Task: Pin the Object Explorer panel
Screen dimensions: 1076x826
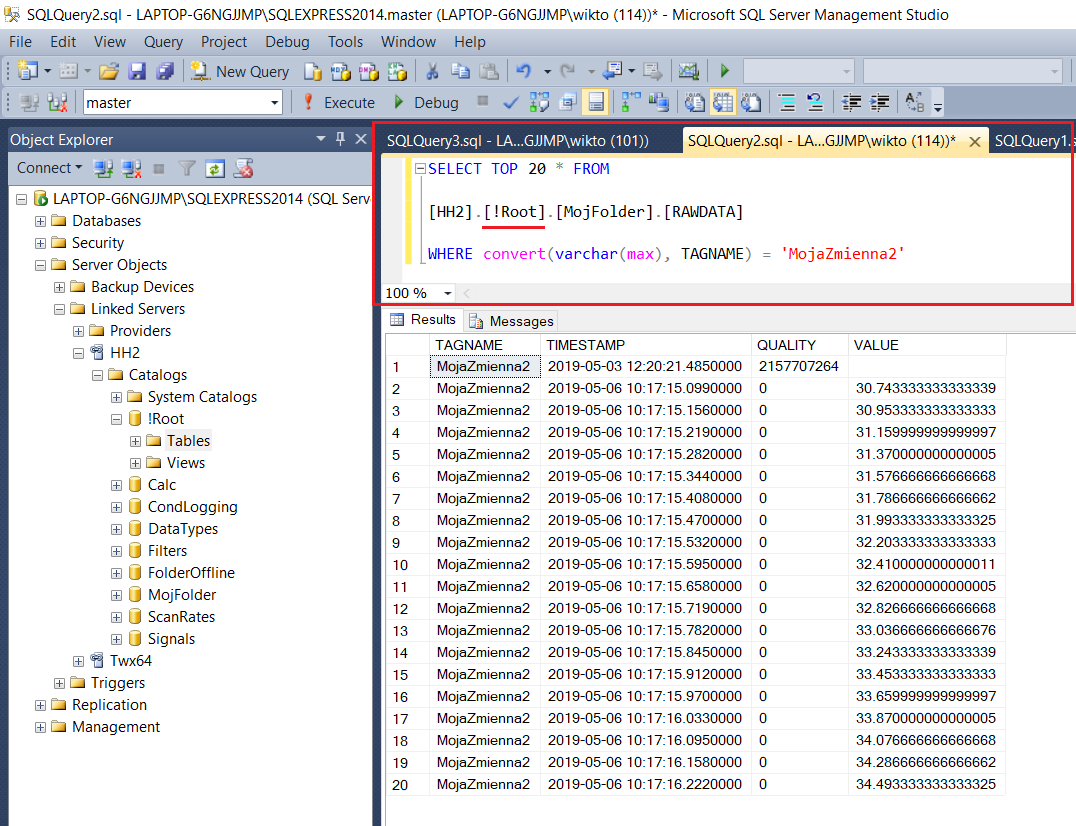Action: pyautogui.click(x=340, y=139)
